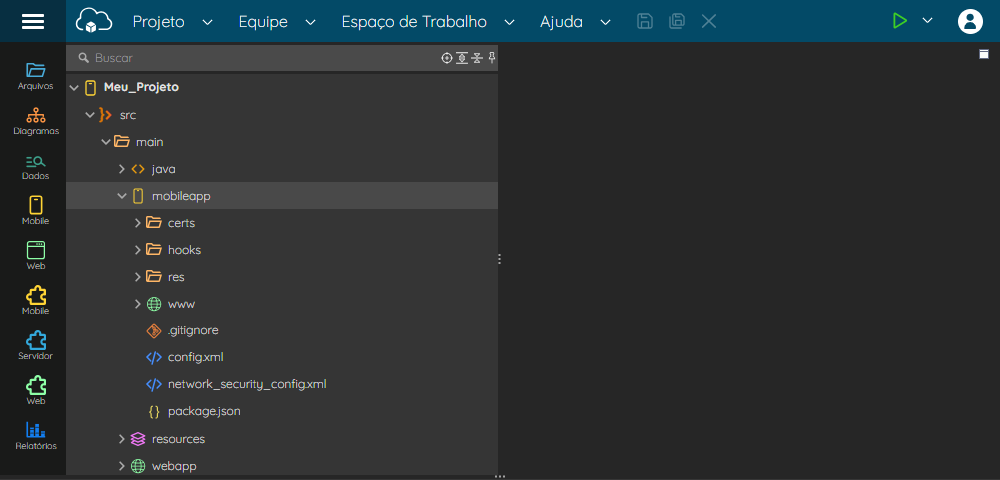Click the Buscar search field
The width and height of the screenshot is (1000, 480).
255,58
